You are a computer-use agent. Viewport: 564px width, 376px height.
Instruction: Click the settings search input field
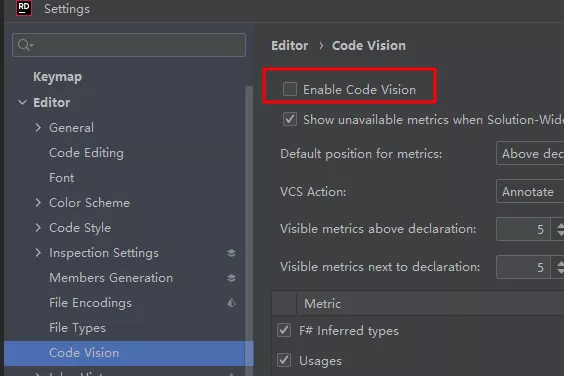(129, 45)
